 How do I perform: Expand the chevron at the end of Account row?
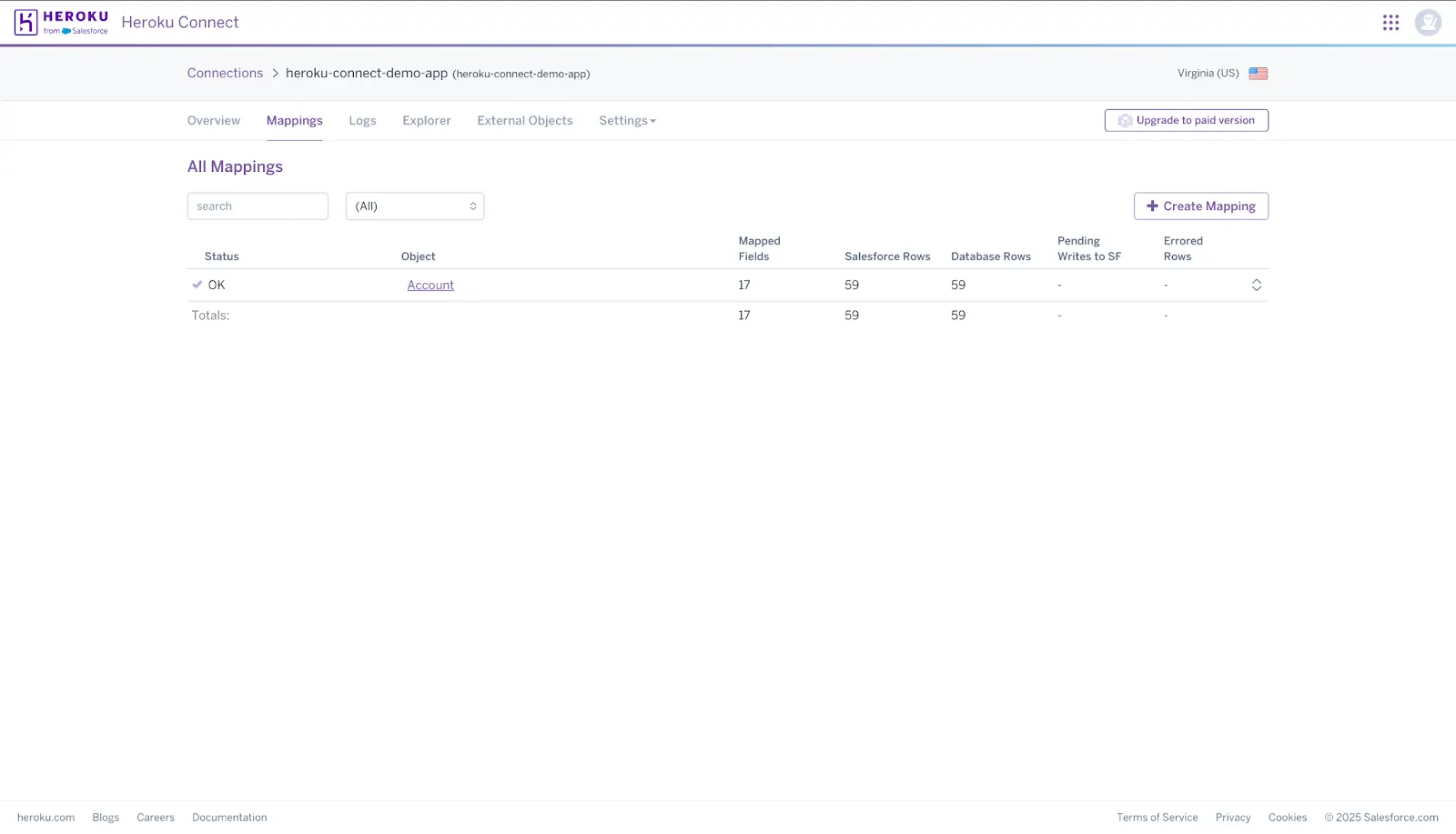click(1257, 285)
